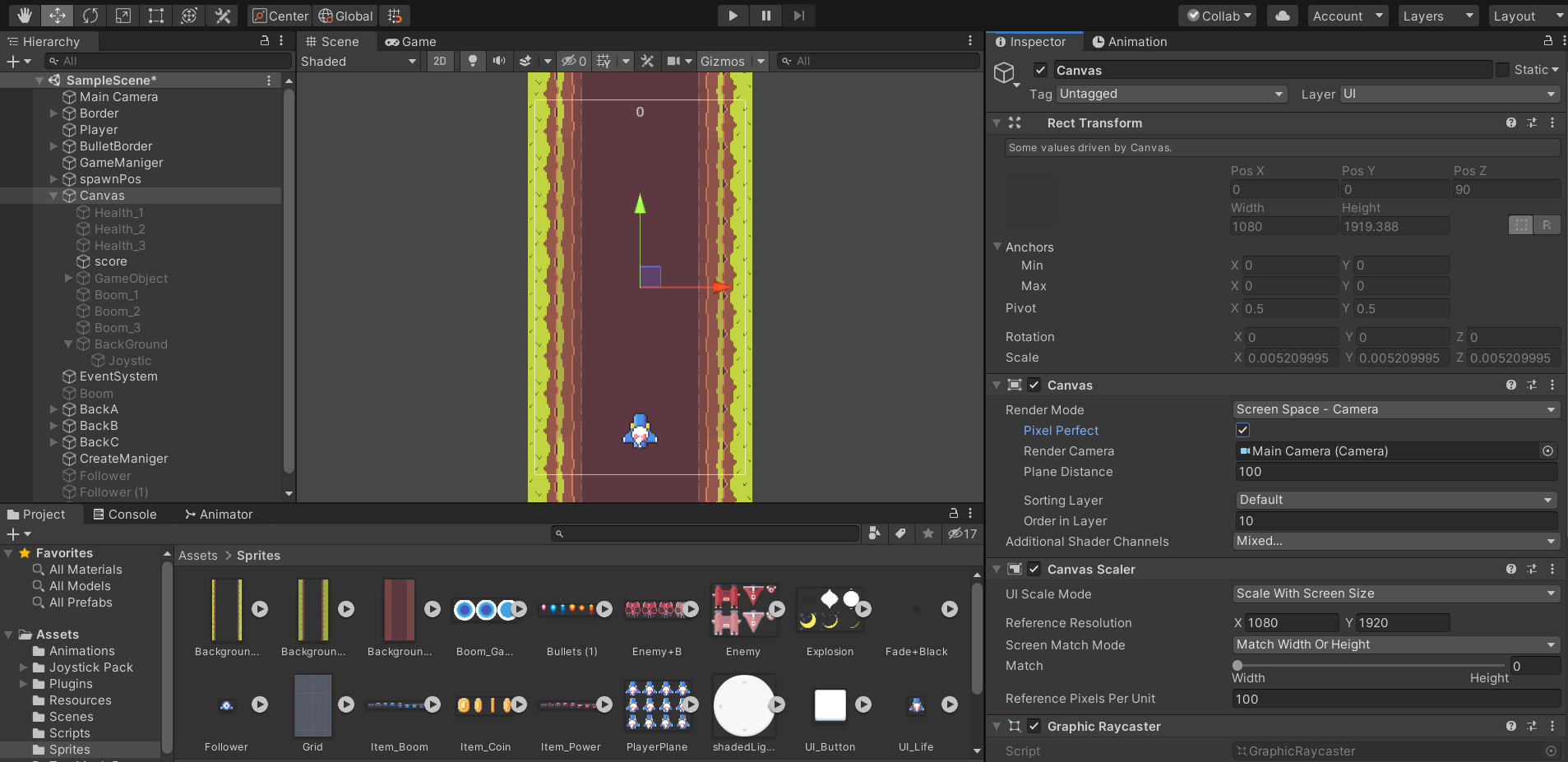Step one frame forward
This screenshot has width=1568, height=762.
(798, 16)
